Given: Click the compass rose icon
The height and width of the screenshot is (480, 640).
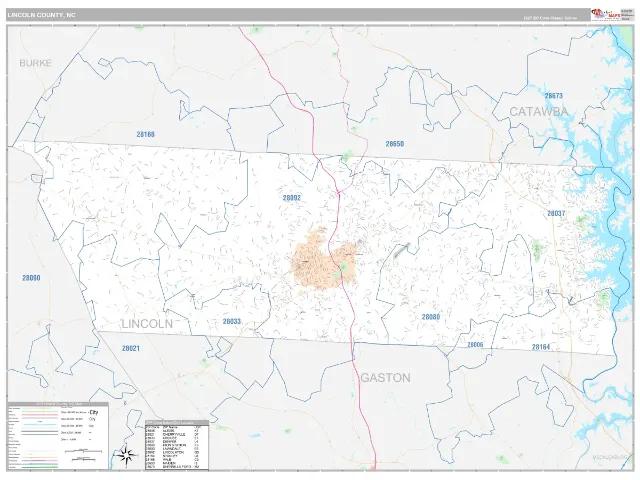Looking at the screenshot, I should [x=126, y=455].
